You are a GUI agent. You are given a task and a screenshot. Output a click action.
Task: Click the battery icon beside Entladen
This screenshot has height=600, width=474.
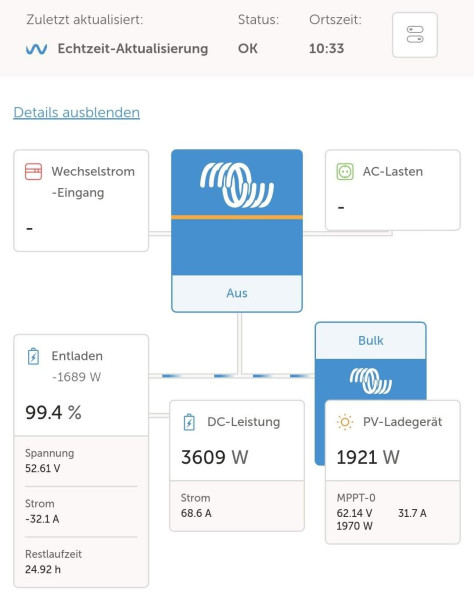point(33,356)
